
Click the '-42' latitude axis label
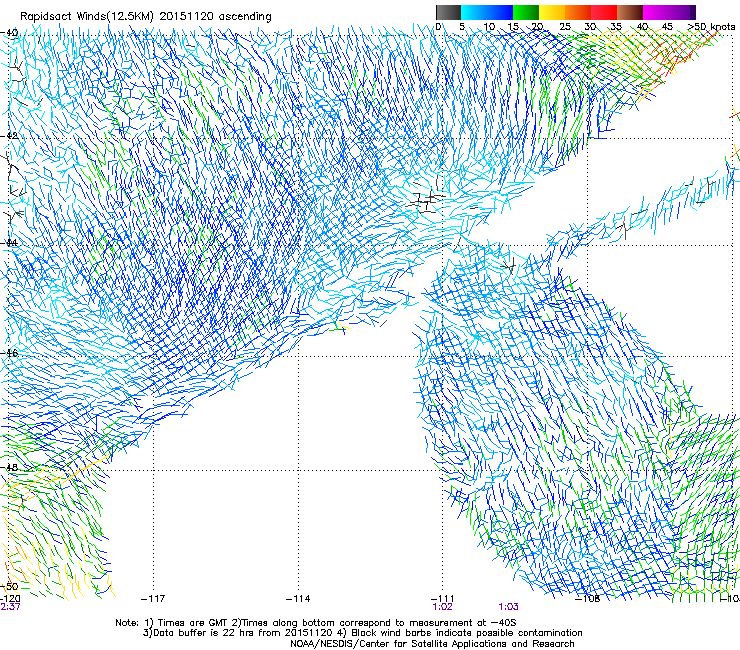tap(9, 136)
